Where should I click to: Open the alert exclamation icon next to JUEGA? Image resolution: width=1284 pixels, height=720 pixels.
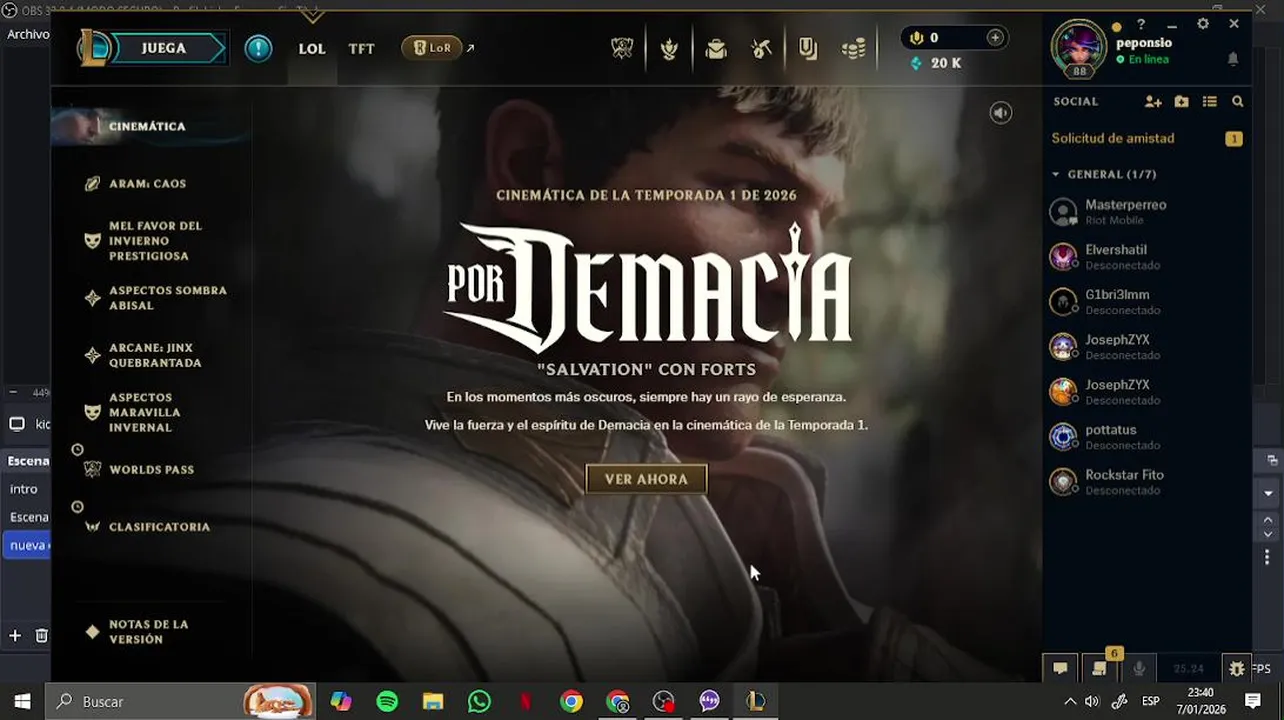(x=258, y=48)
